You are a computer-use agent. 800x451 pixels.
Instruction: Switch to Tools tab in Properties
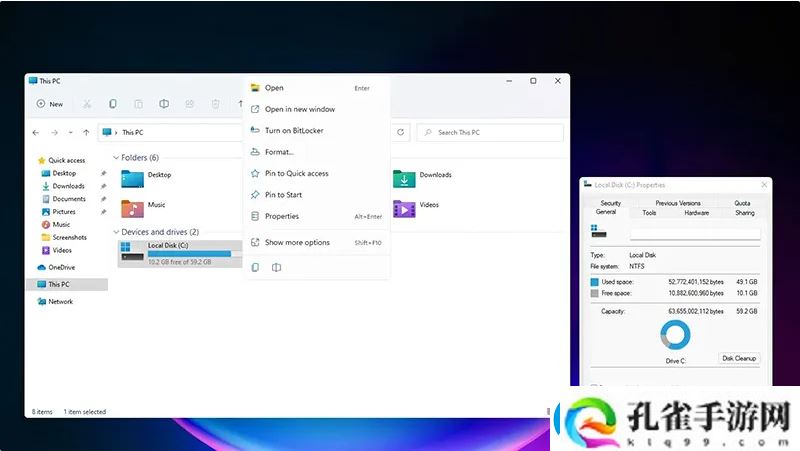(x=649, y=213)
